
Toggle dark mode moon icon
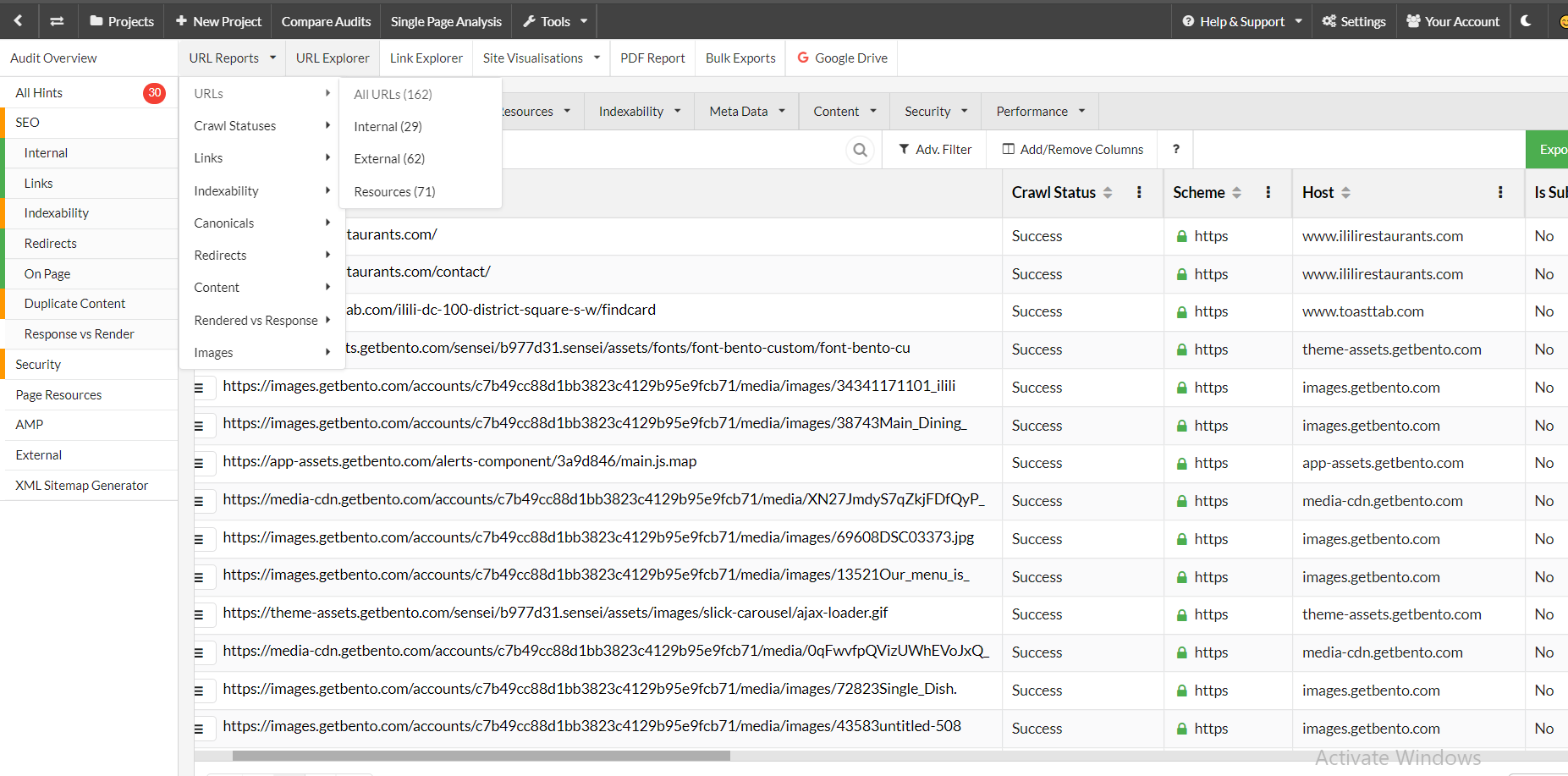tap(1526, 21)
